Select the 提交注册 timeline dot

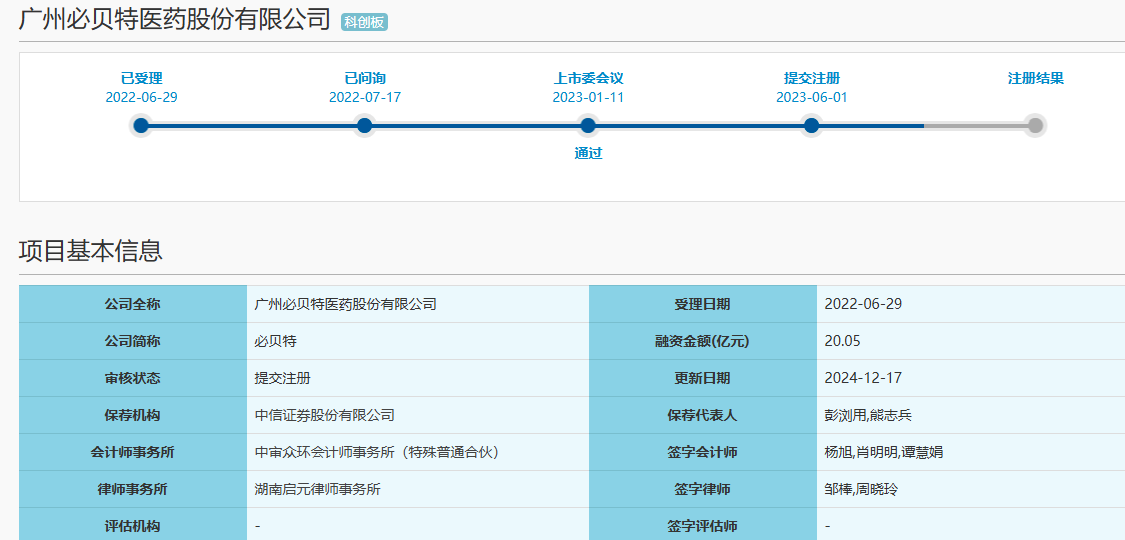(x=811, y=126)
